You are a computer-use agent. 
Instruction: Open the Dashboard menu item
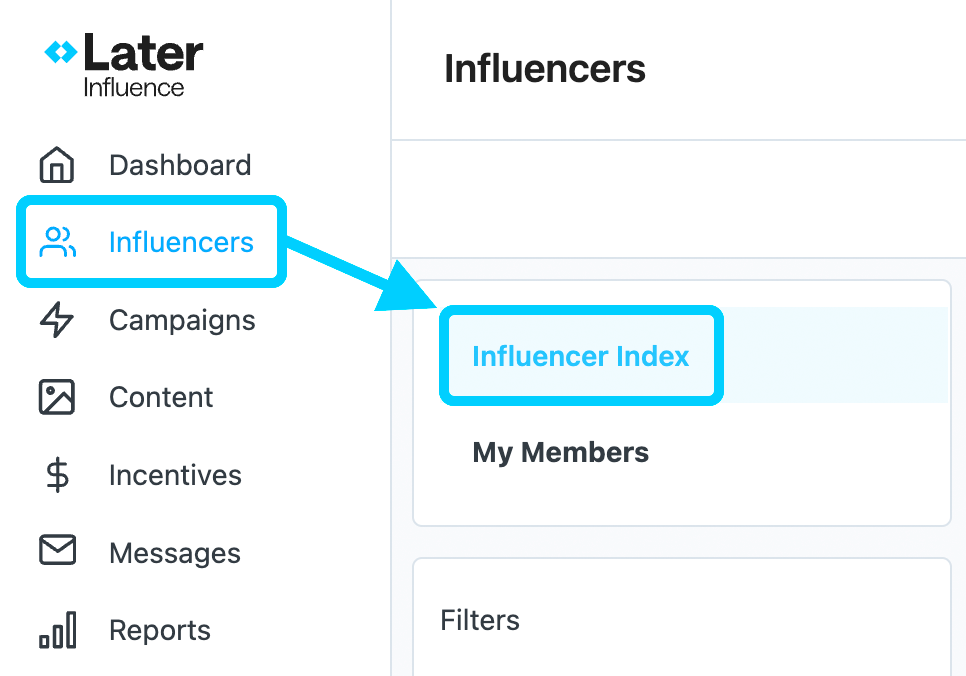click(x=180, y=165)
